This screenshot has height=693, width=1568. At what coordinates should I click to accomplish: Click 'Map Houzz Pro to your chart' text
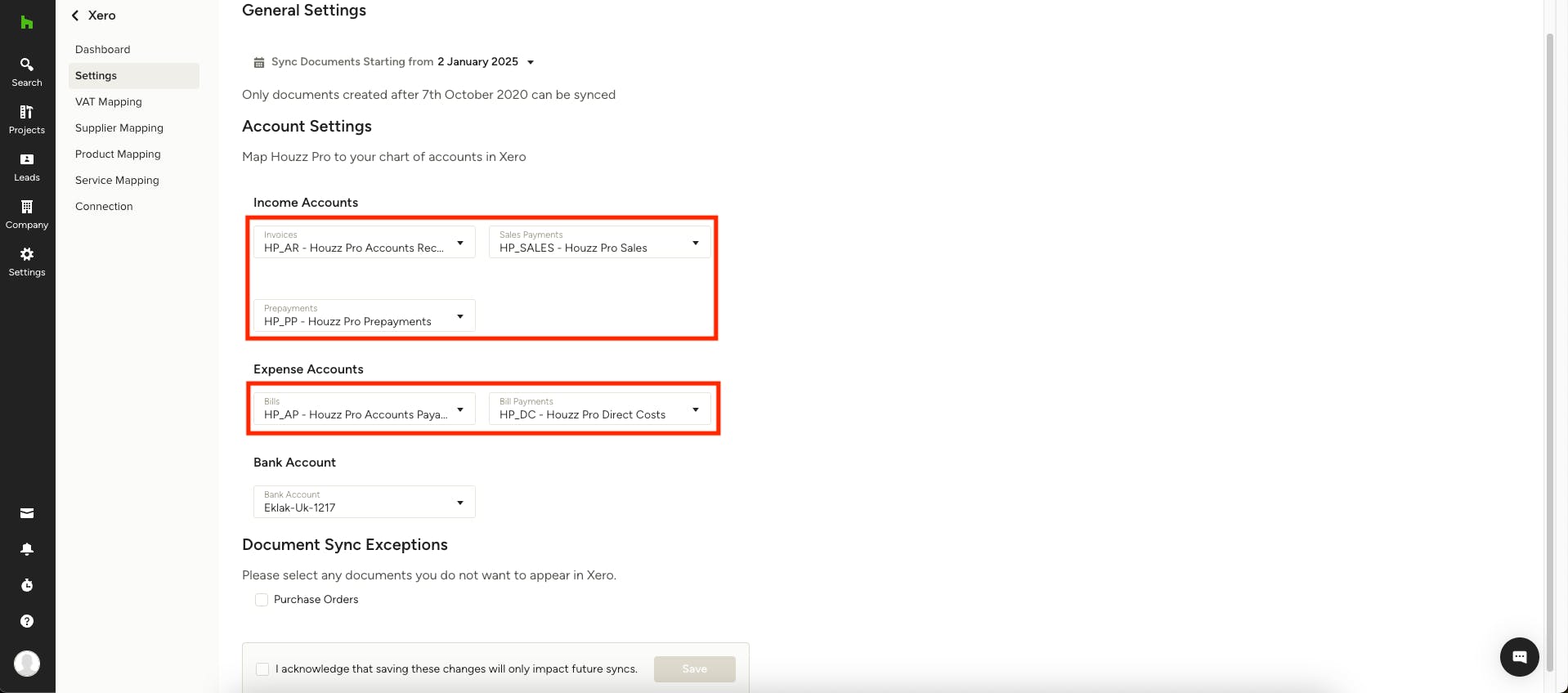tap(384, 157)
